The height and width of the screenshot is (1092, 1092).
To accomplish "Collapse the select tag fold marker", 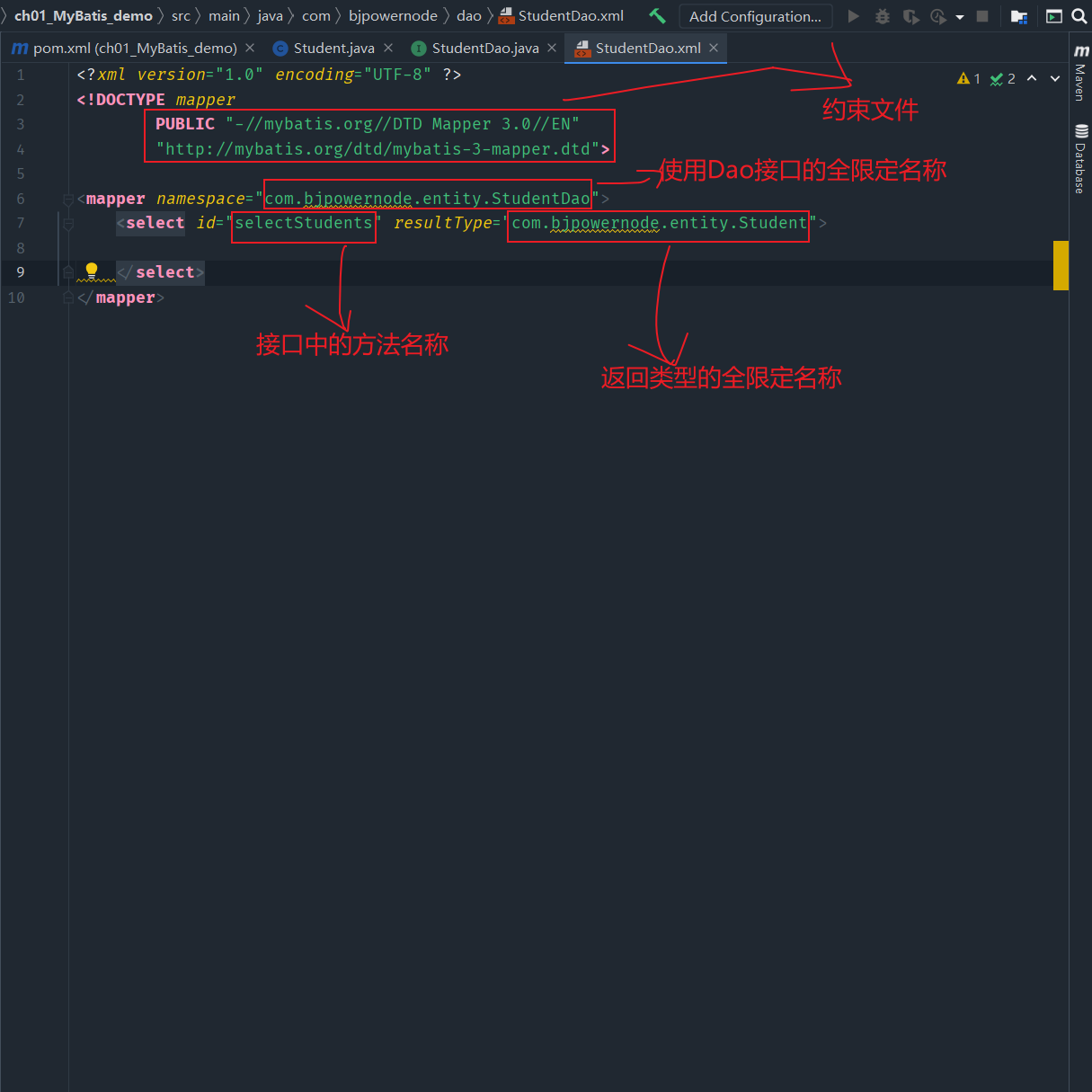I will click(68, 224).
